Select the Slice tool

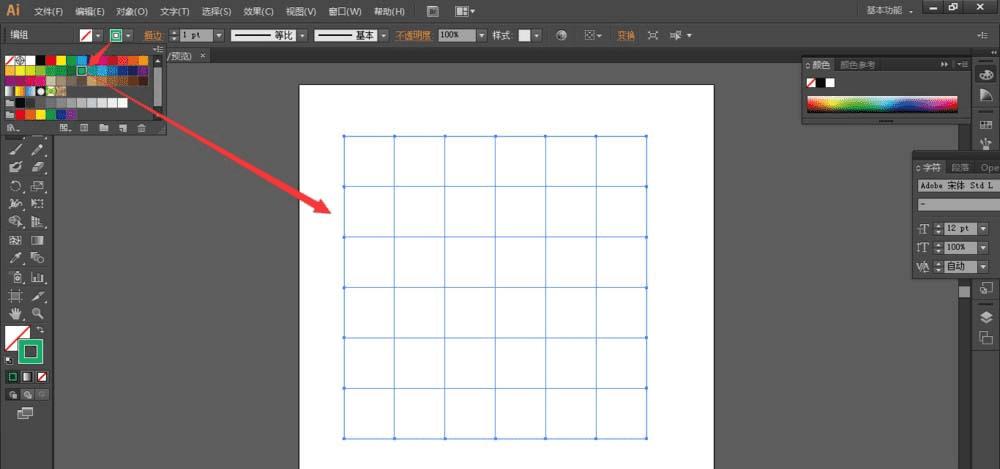[x=38, y=296]
